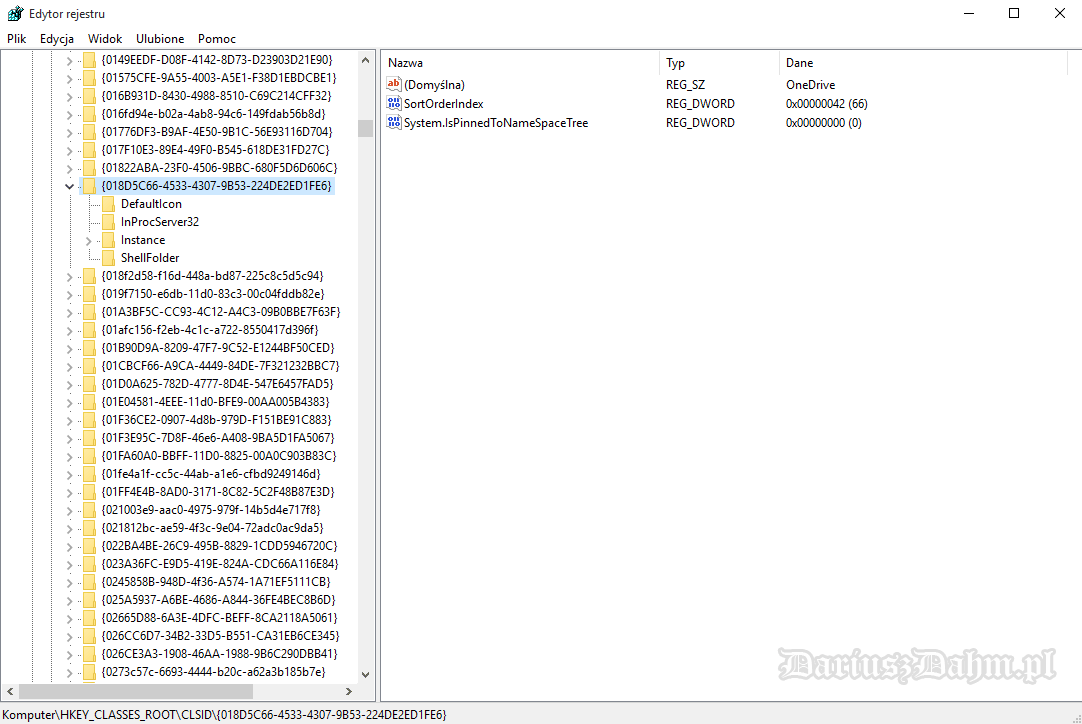Select the ShellFolder subkey
The width and height of the screenshot is (1082, 724).
150,257
